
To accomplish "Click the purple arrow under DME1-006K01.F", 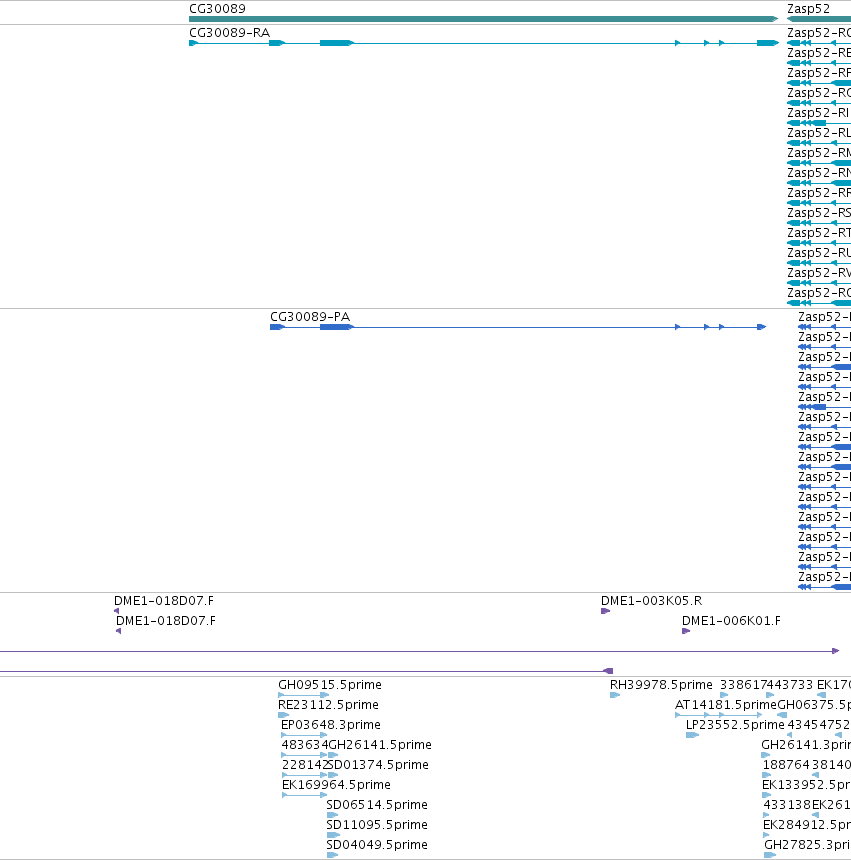I will [x=686, y=631].
